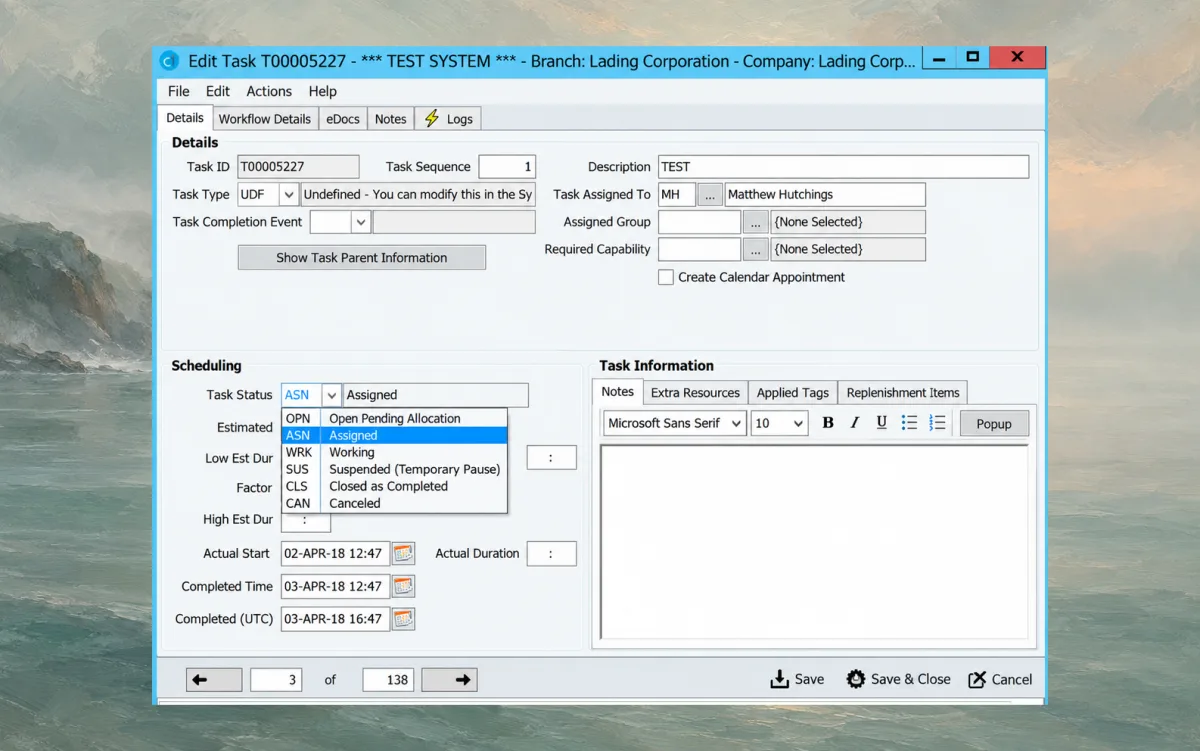
Task: Open calendar picker for Completed (UTC)
Action: click(x=403, y=619)
